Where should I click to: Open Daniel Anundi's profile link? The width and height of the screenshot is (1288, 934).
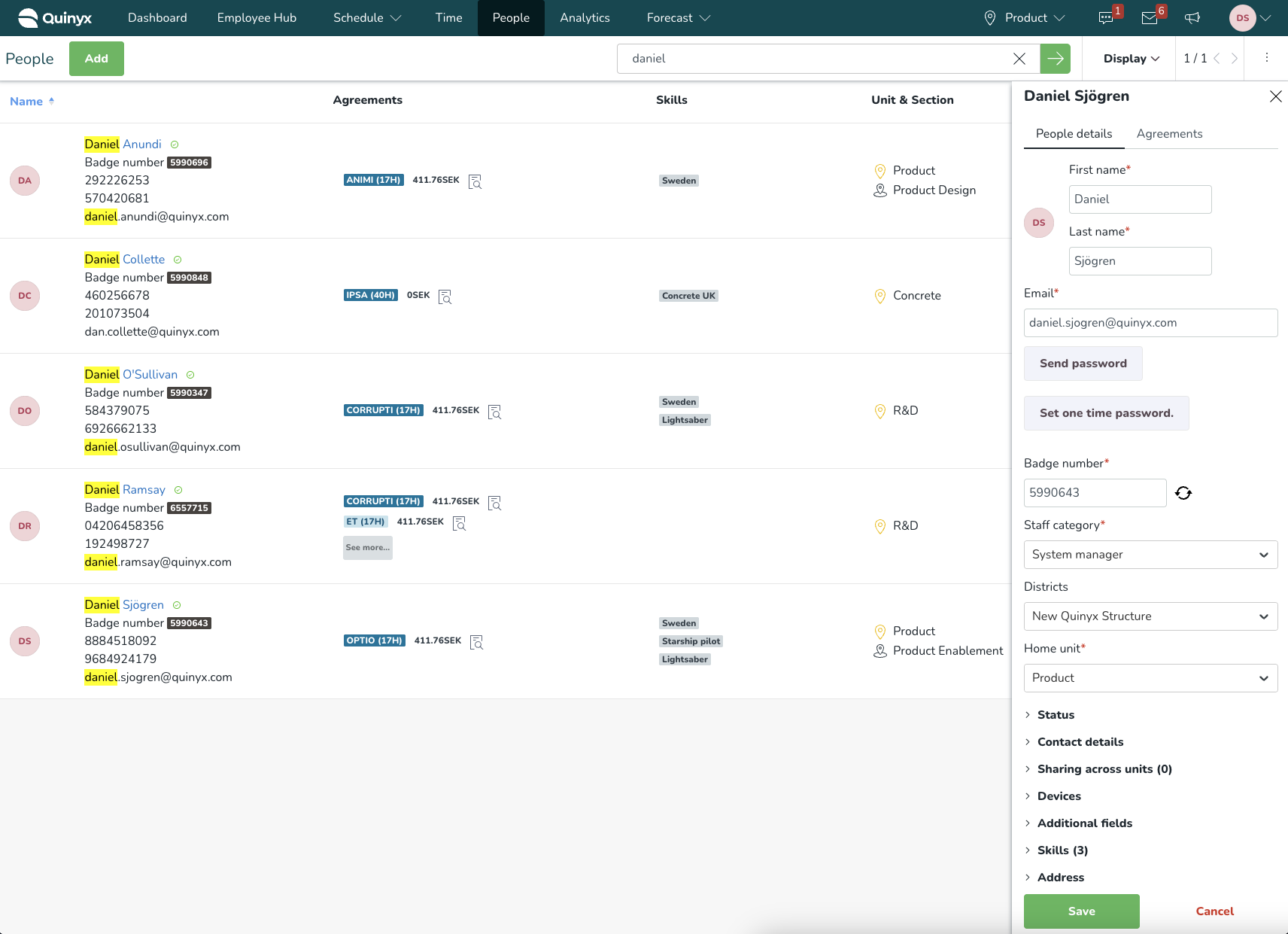[x=123, y=145]
